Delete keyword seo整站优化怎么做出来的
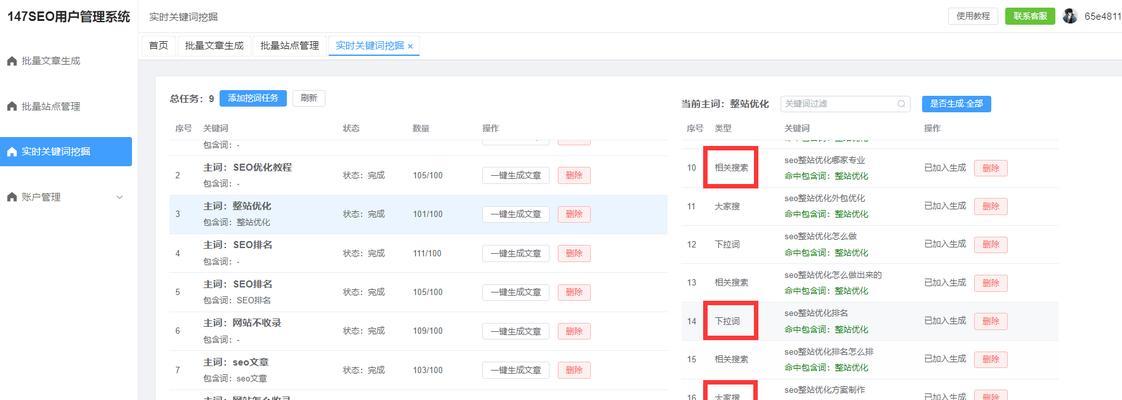 (990, 283)
